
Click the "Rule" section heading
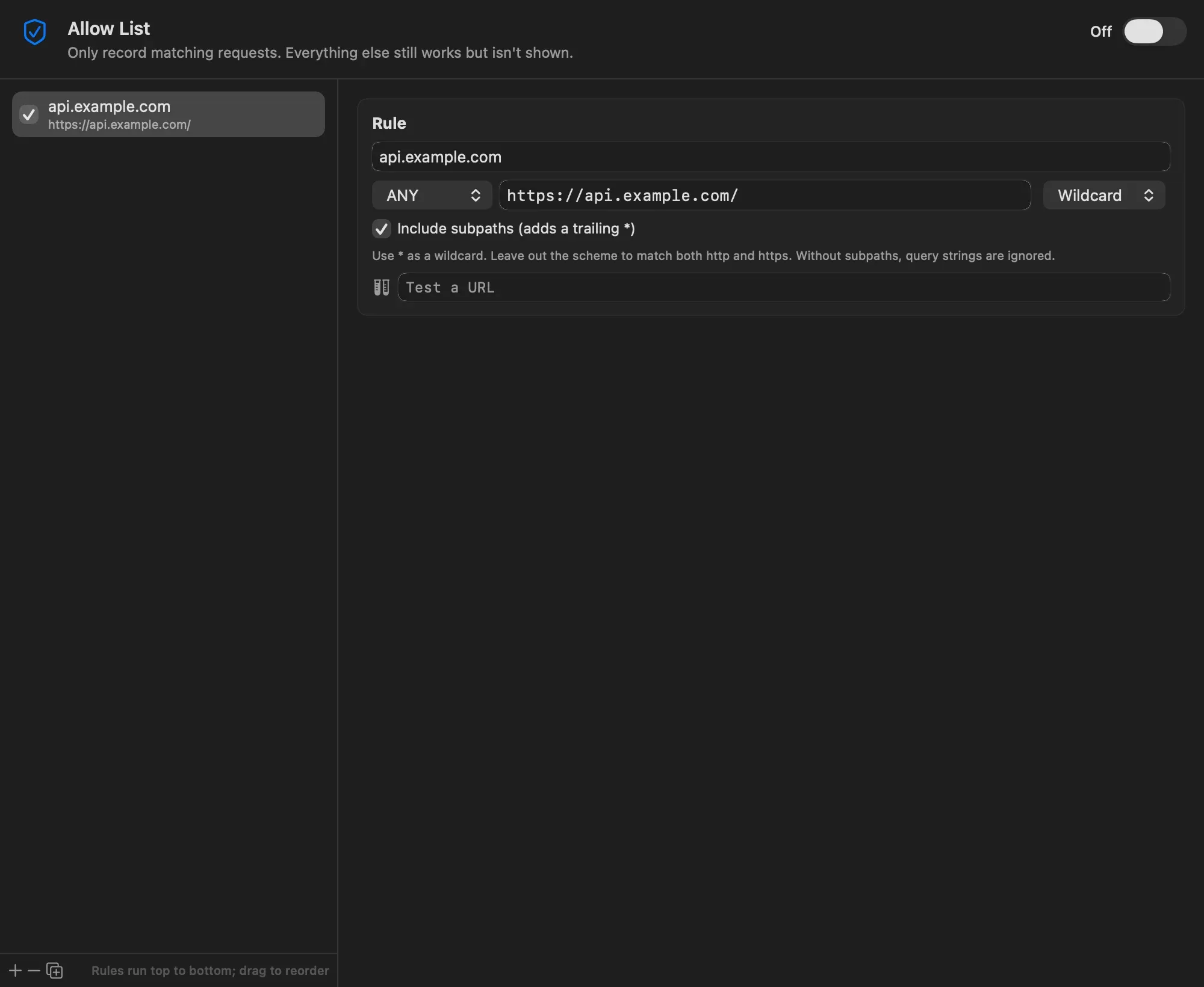pos(389,123)
